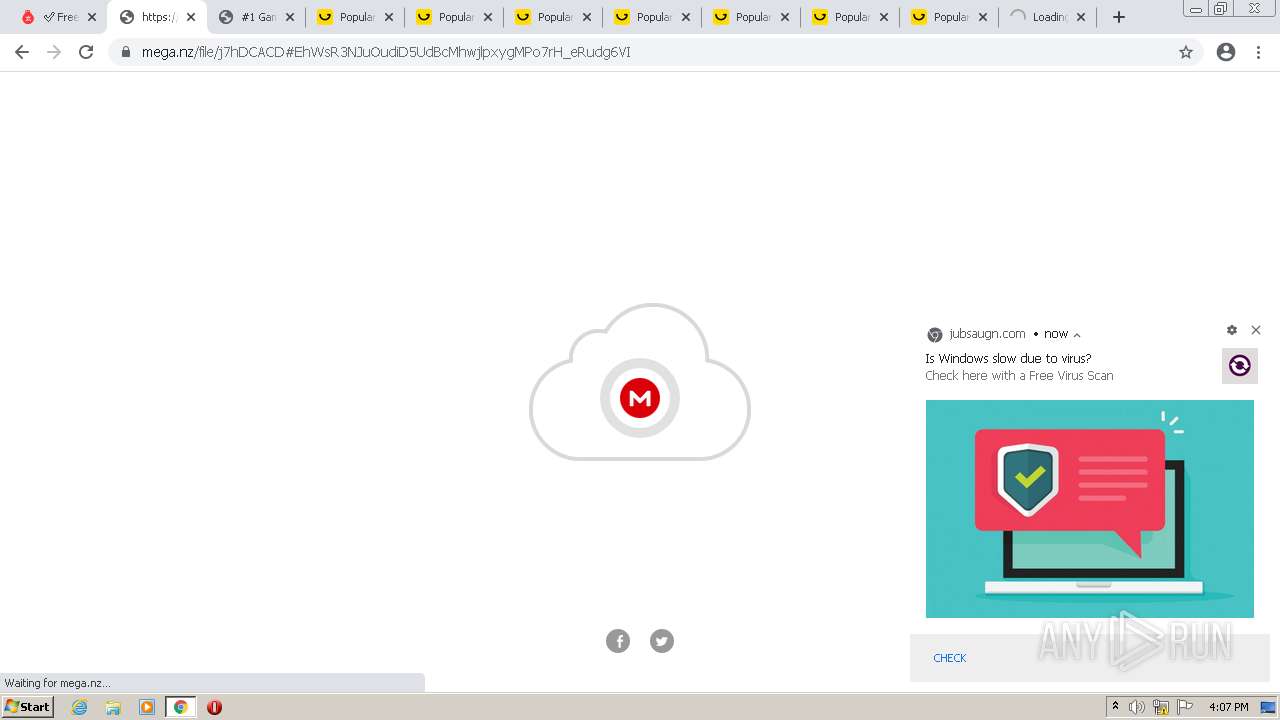Close the 'Loading' tab
The image size is (1280, 720).
1081,17
